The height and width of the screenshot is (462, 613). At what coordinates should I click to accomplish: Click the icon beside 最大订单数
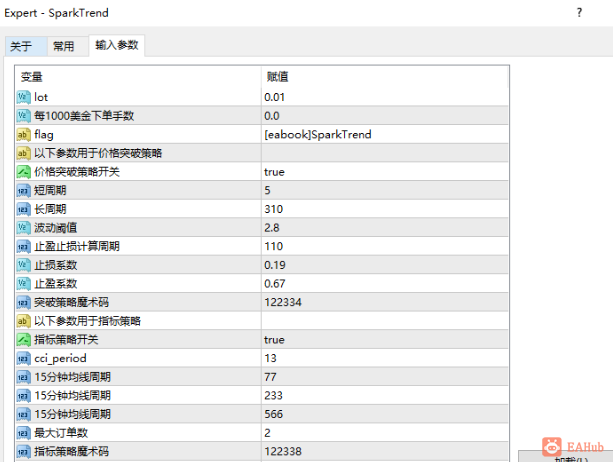[23, 433]
